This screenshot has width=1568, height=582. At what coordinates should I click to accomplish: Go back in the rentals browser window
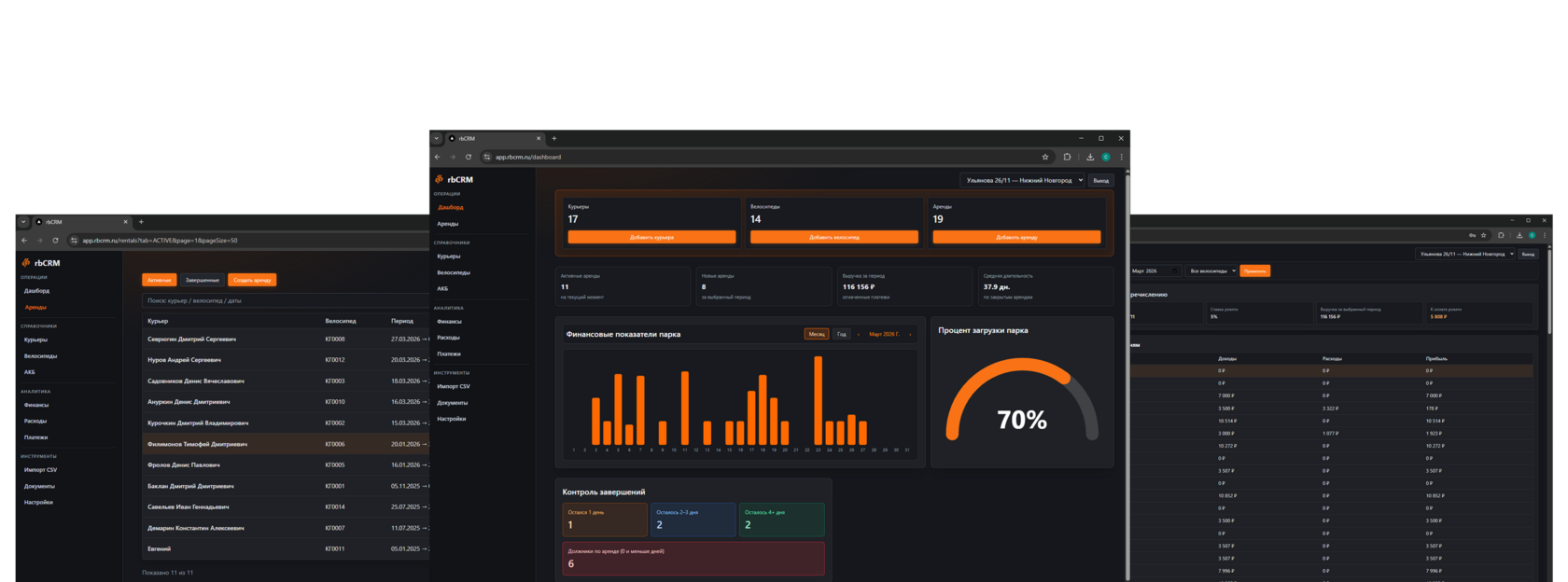23,241
